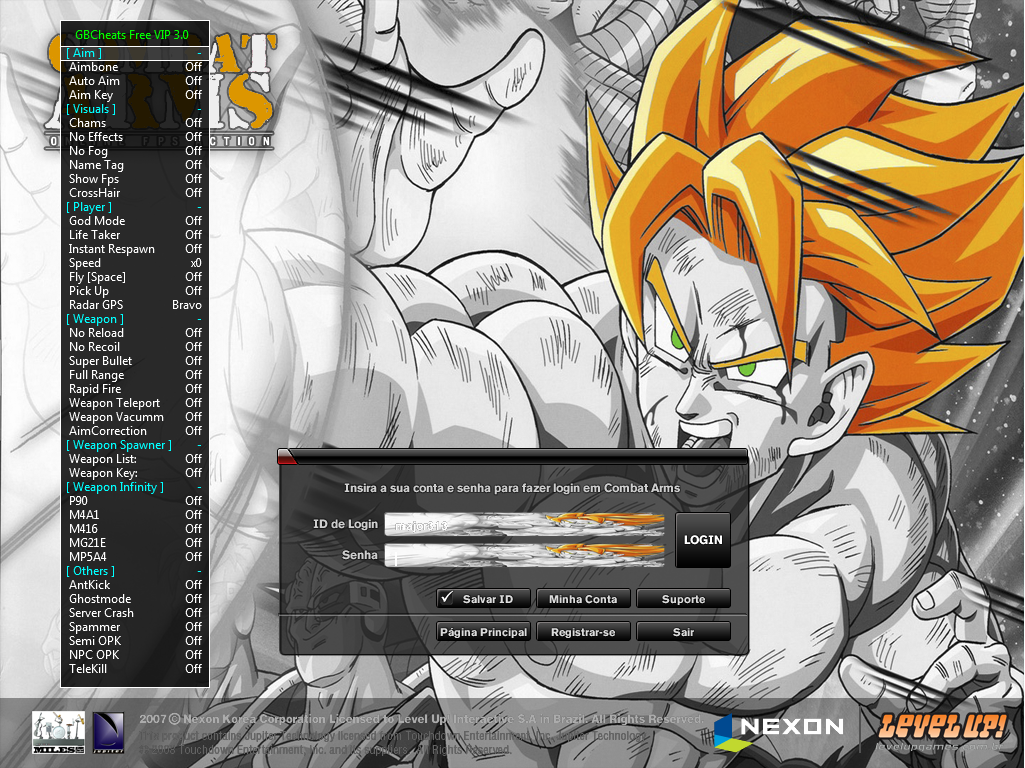Select Instant Respawn row

point(135,249)
